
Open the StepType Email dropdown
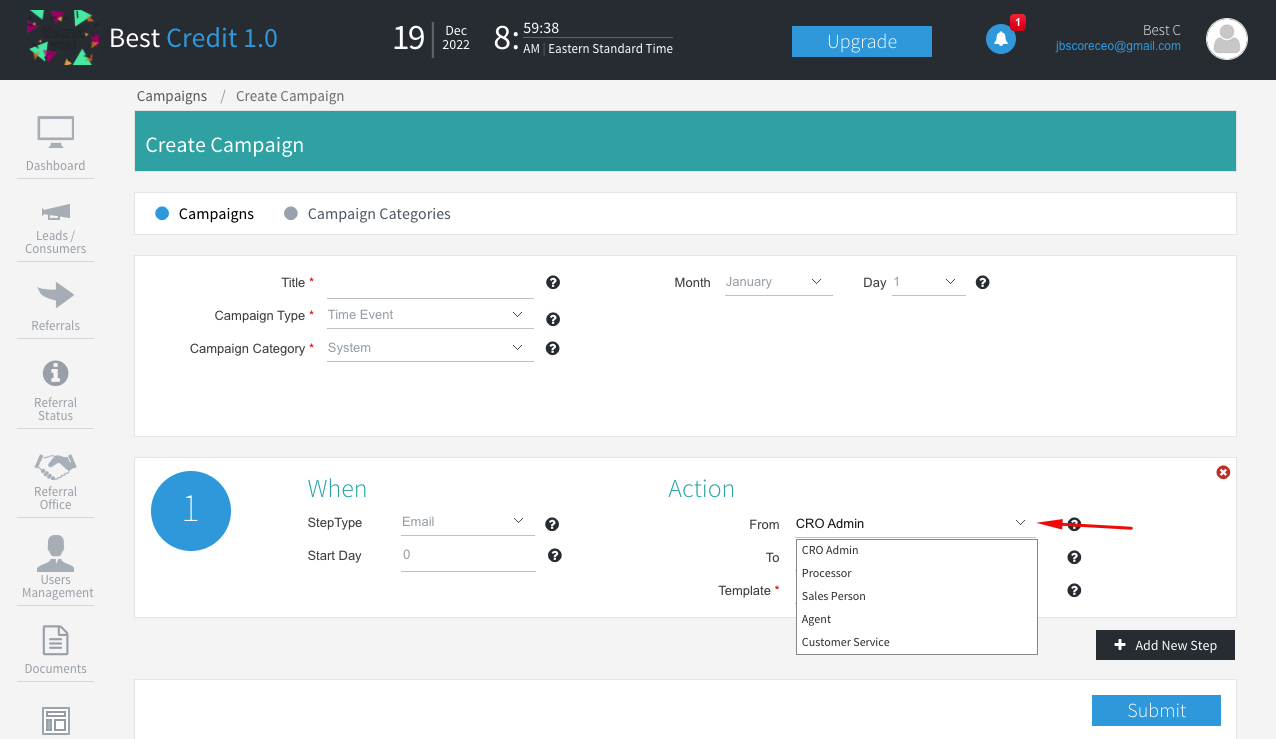point(468,522)
